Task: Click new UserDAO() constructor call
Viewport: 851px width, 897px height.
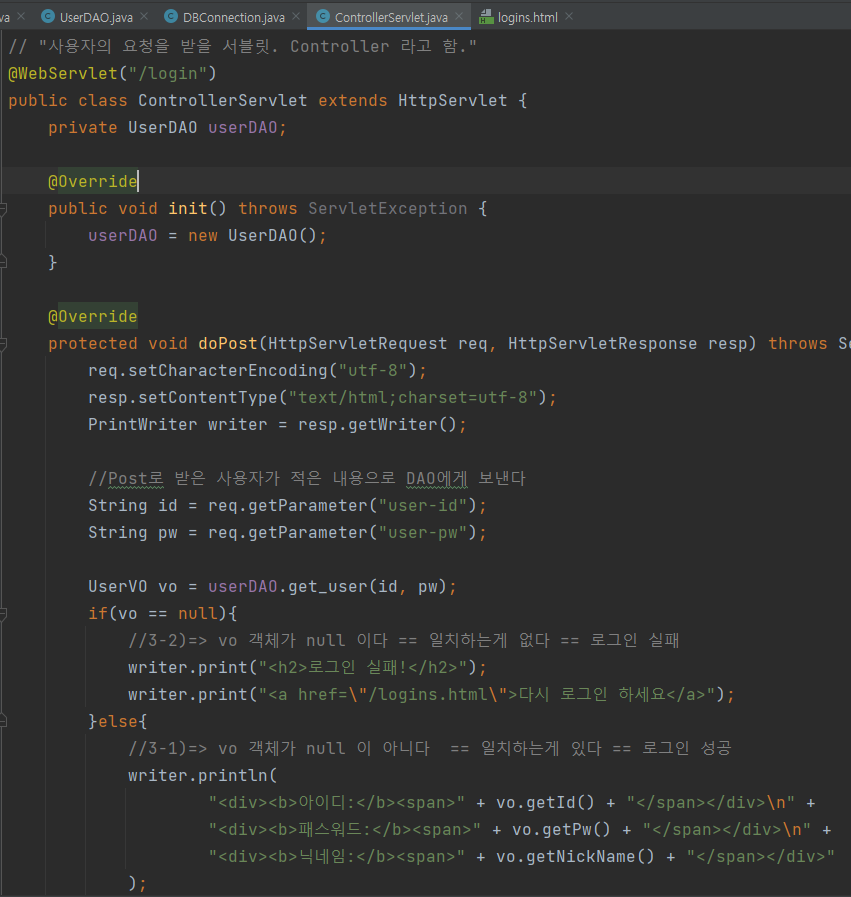Action: click(257, 235)
